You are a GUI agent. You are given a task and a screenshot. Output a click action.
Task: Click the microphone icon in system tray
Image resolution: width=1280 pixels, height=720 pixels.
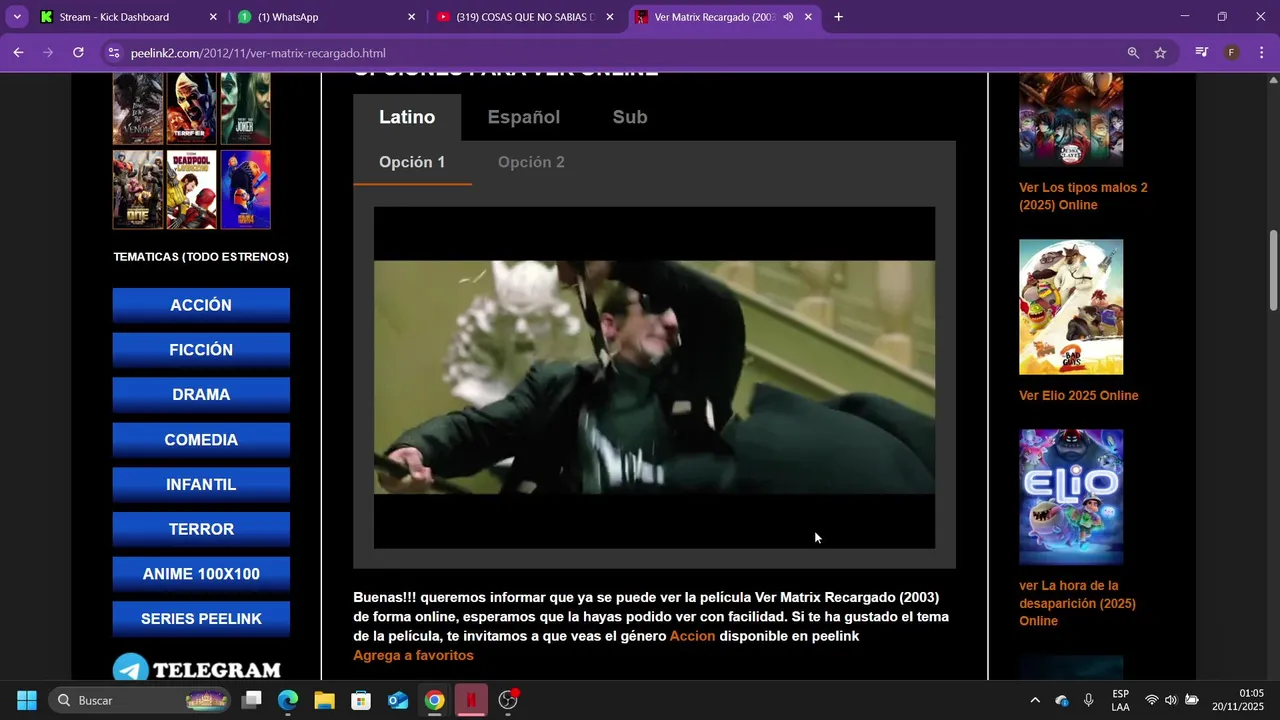pyautogui.click(x=1088, y=700)
